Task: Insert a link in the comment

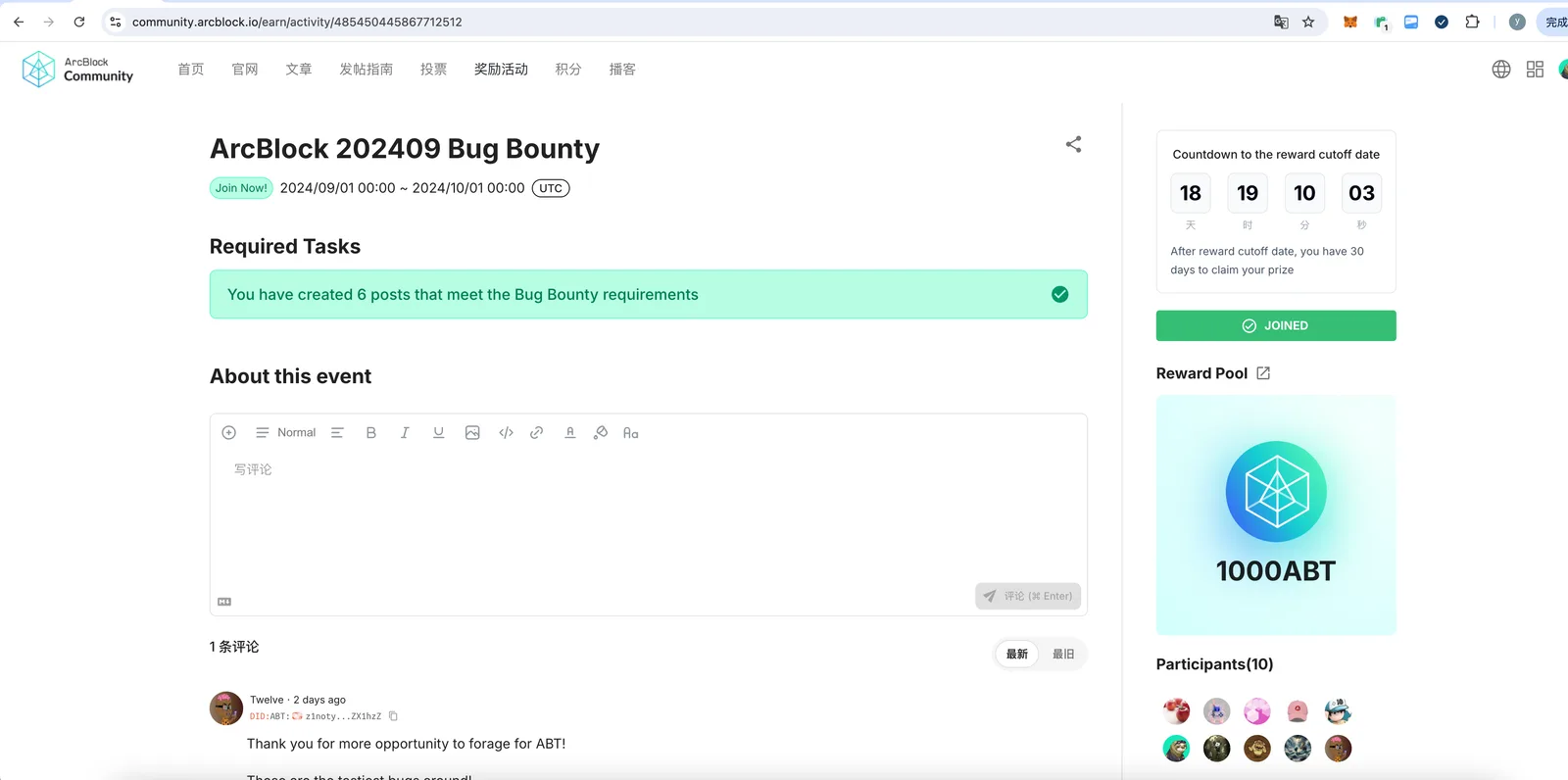Action: coord(537,433)
